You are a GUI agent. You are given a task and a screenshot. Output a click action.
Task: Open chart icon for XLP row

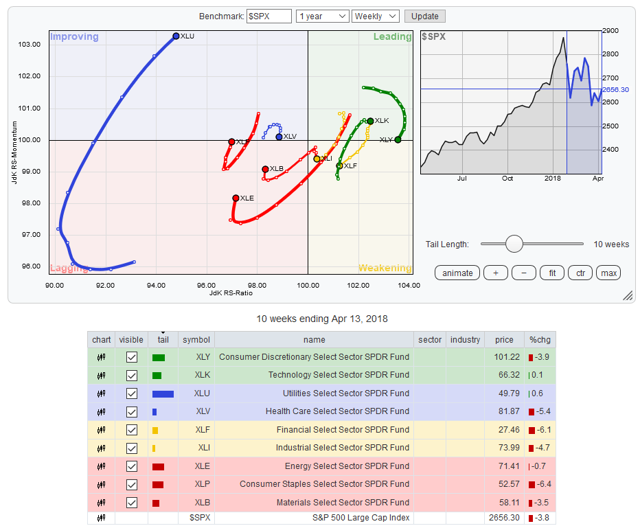point(101,484)
